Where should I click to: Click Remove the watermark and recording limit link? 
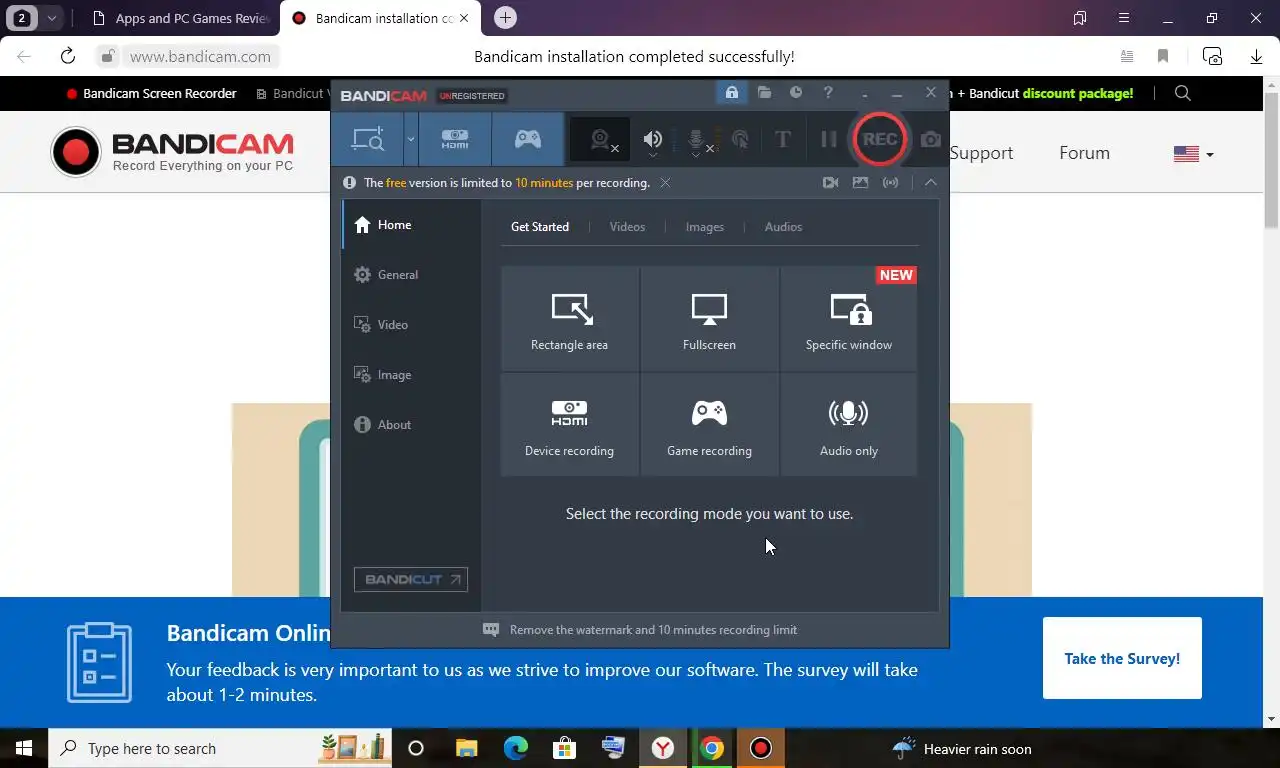pos(653,630)
